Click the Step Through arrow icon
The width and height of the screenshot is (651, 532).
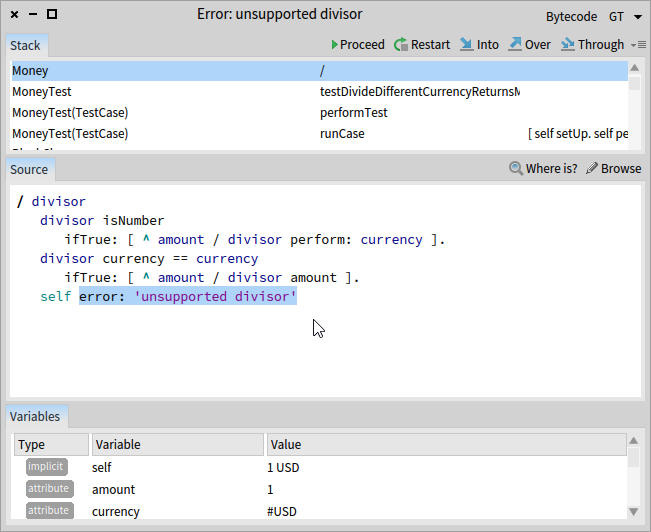(x=568, y=44)
